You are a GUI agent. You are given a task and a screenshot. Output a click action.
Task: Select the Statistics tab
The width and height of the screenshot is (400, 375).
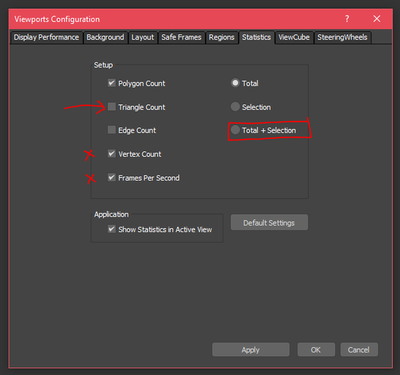pyautogui.click(x=256, y=37)
